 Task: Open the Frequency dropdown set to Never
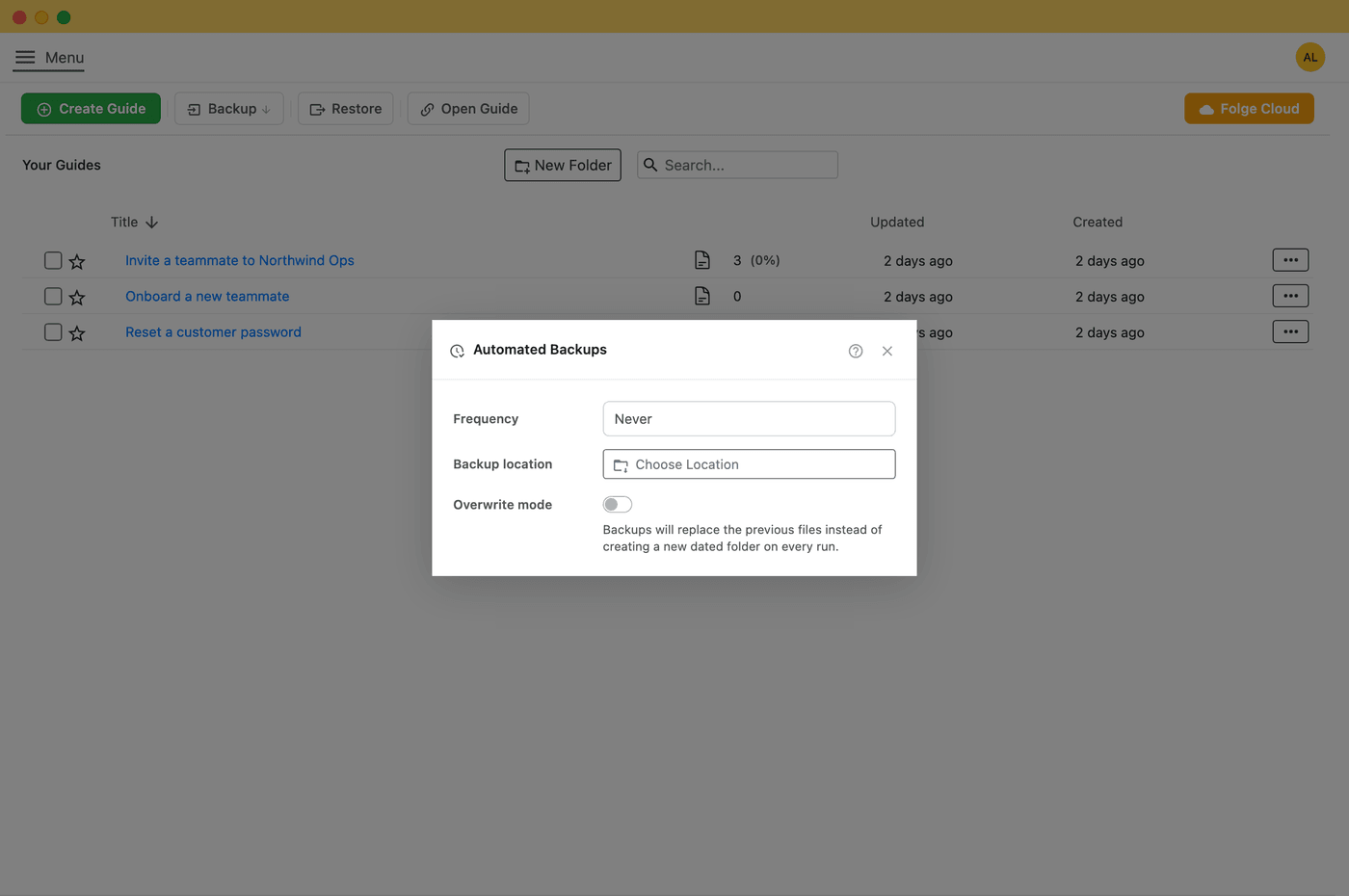749,419
